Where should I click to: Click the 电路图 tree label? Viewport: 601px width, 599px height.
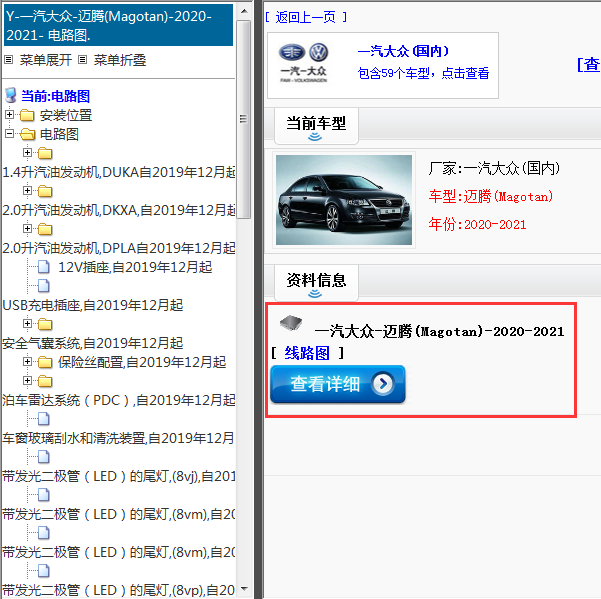tap(59, 134)
